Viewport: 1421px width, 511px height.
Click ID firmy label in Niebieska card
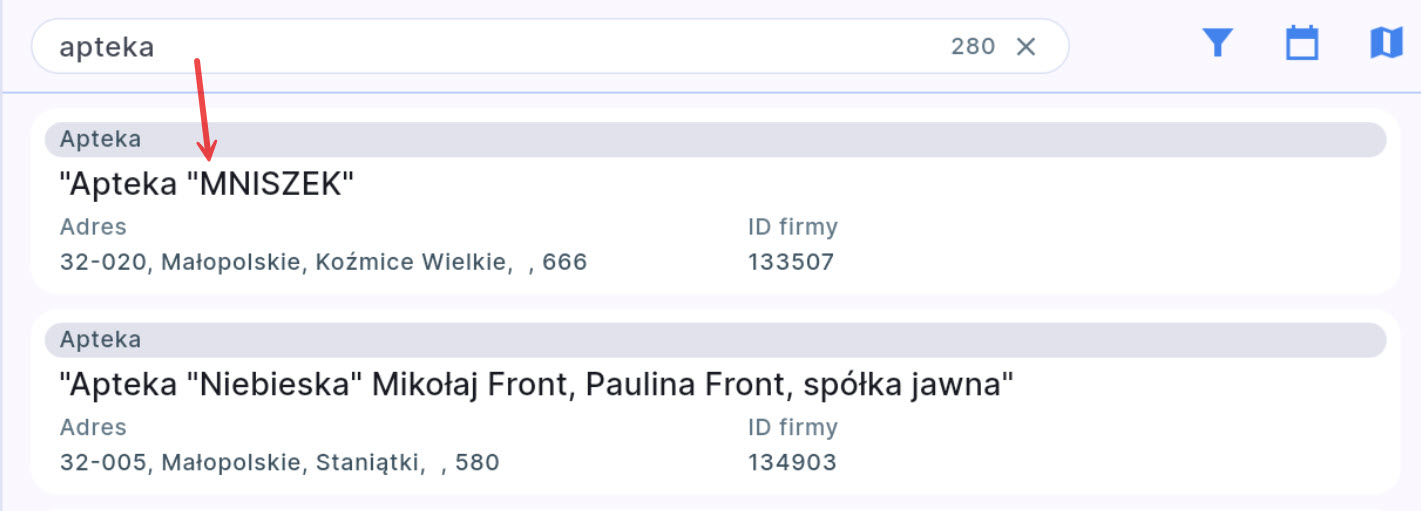tap(792, 427)
